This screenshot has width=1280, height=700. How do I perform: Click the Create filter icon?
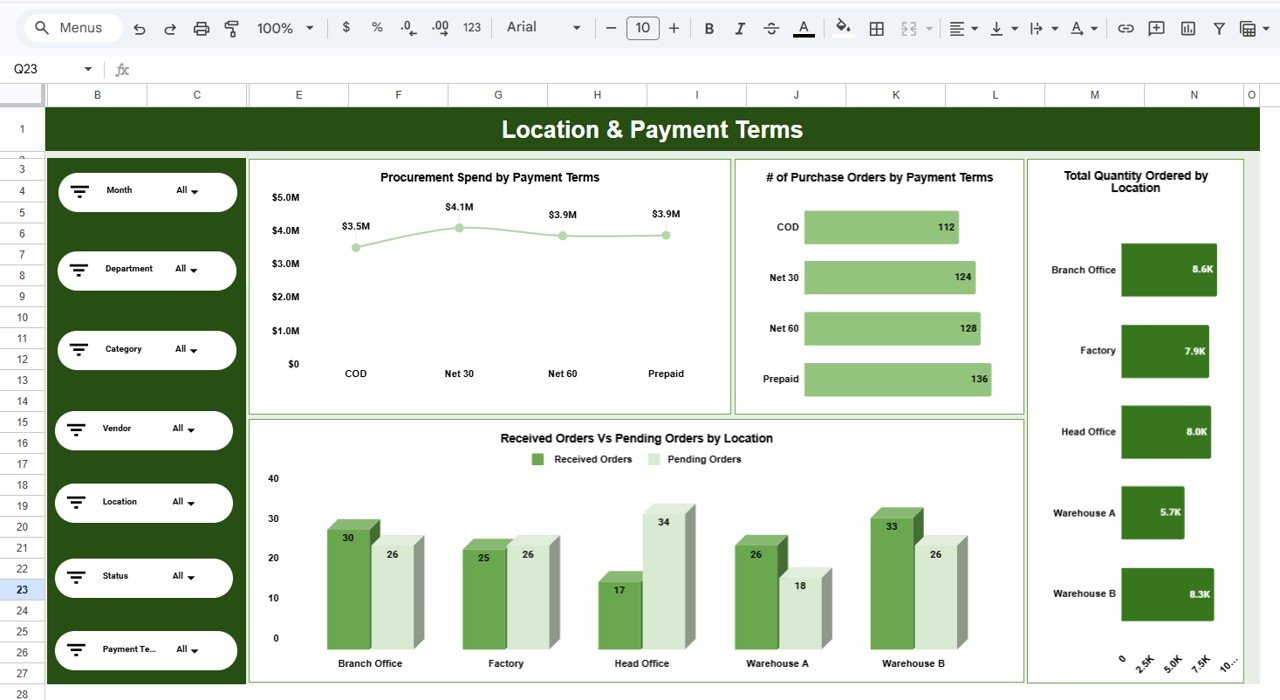(1219, 27)
